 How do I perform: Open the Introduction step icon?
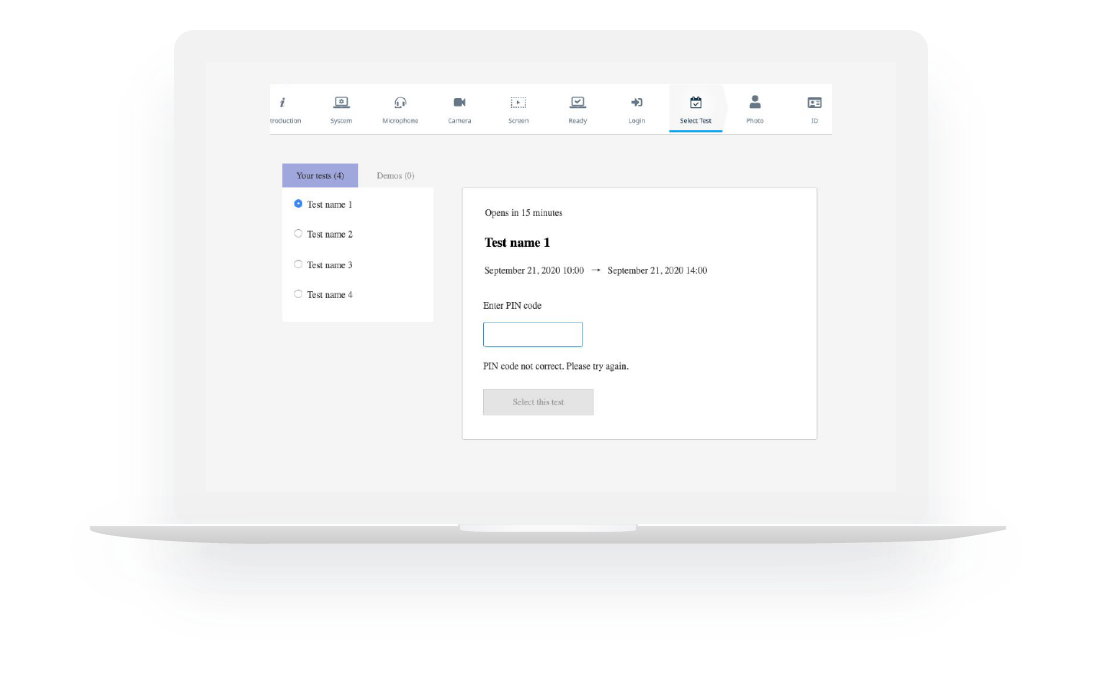click(x=284, y=101)
